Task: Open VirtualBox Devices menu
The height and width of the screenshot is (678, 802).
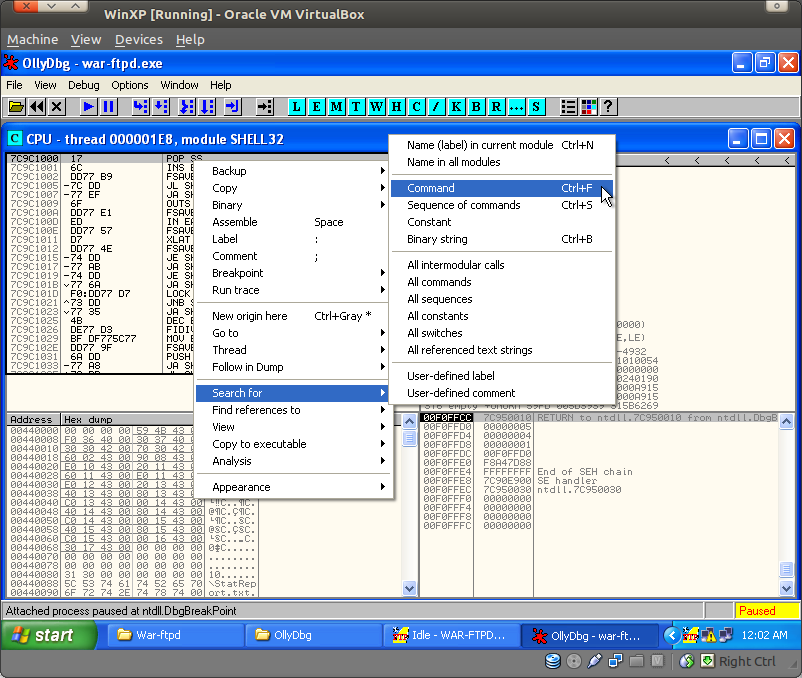Action: coord(139,39)
